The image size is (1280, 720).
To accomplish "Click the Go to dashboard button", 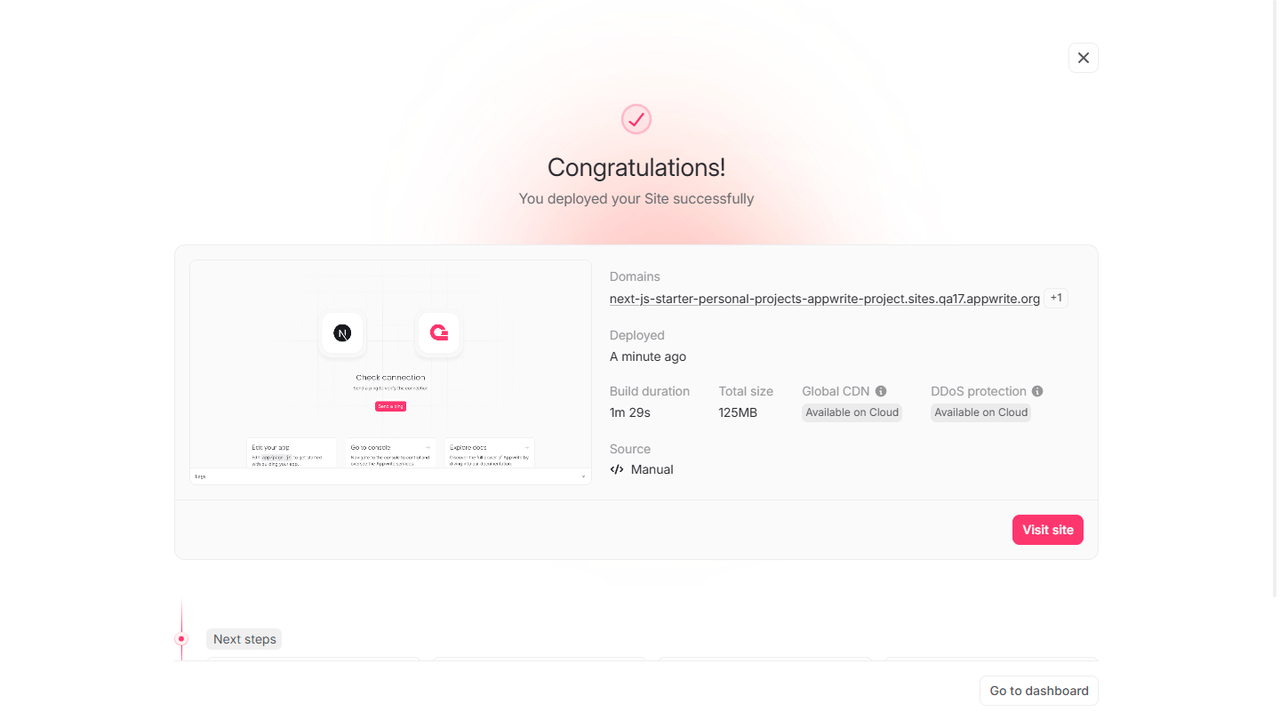I will coord(1038,690).
